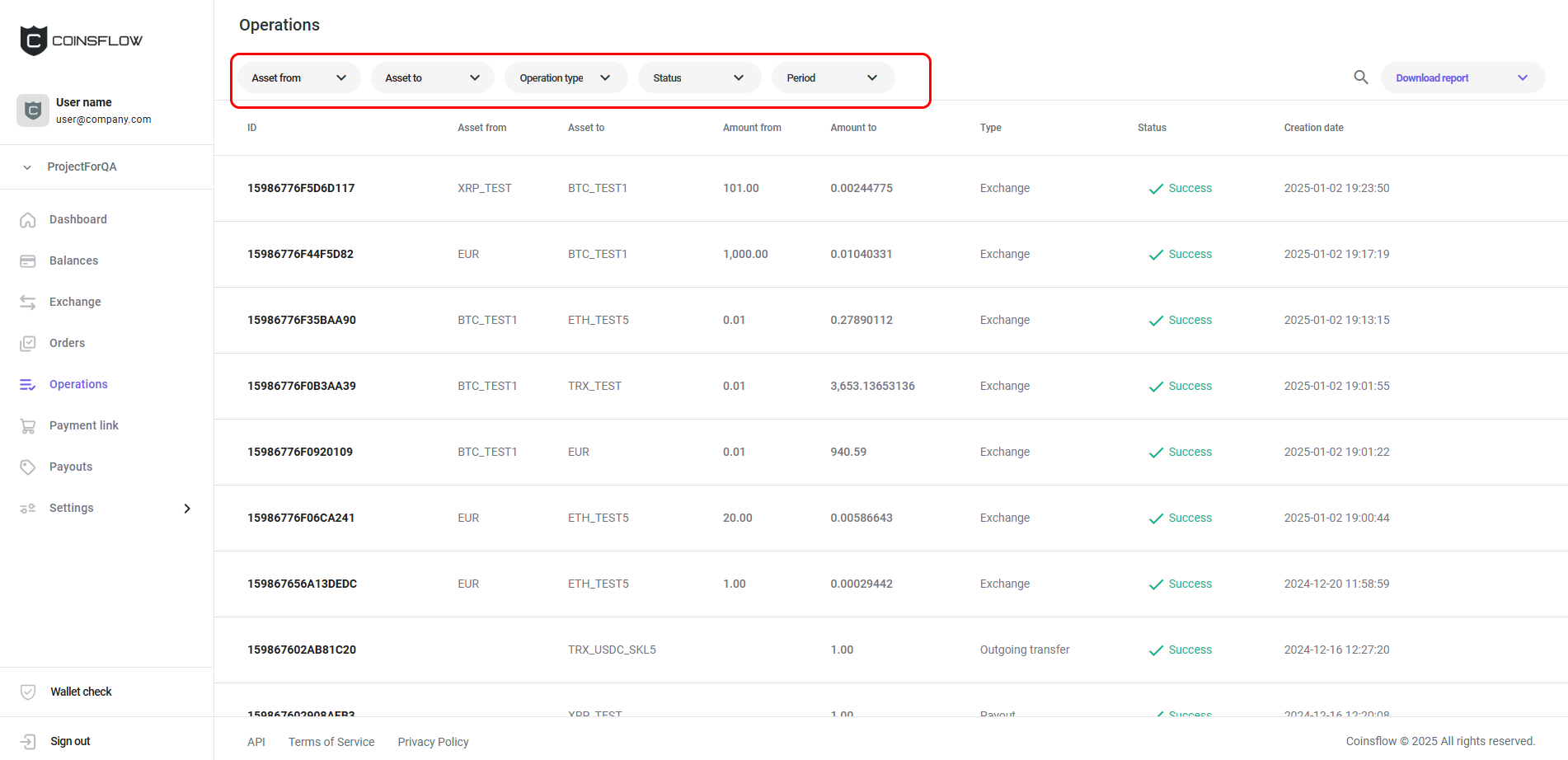
Task: Expand the Period filter dropdown
Action: pyautogui.click(x=833, y=78)
